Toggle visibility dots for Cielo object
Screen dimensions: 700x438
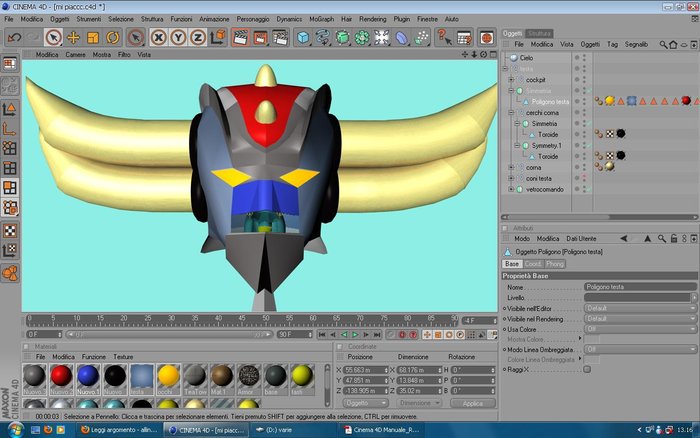click(x=580, y=58)
